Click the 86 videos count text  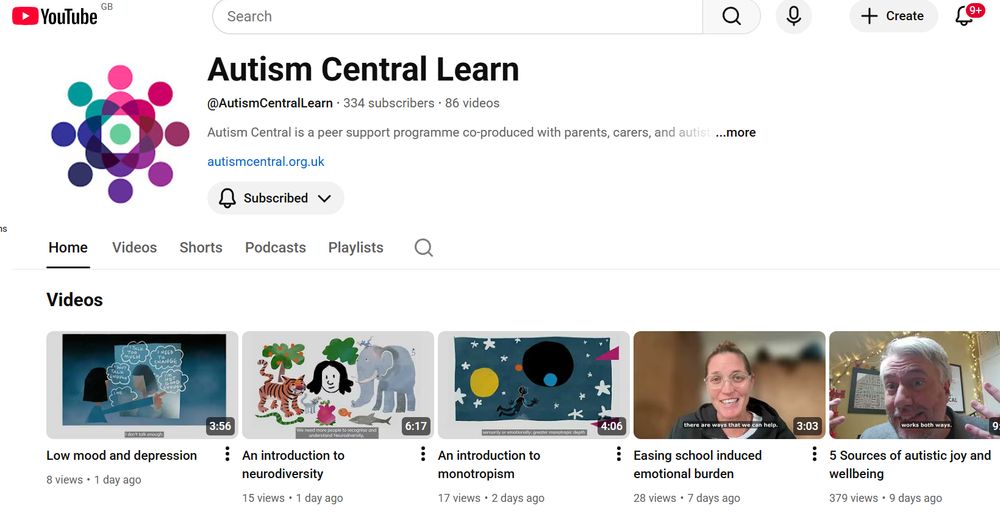[472, 103]
